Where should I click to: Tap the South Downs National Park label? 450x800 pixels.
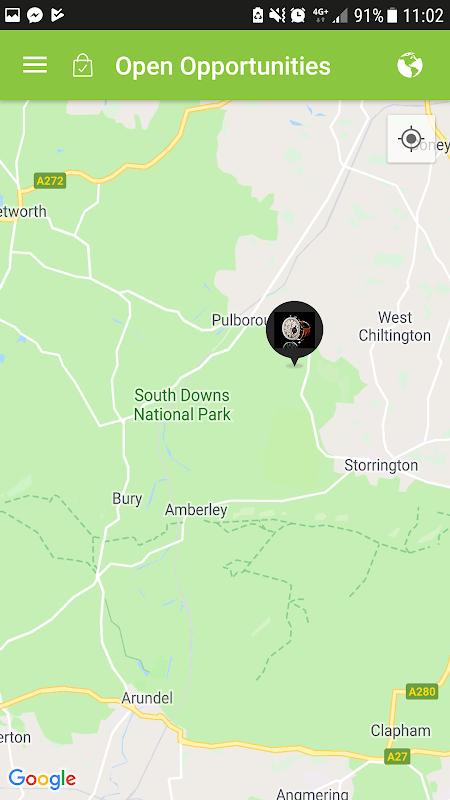point(182,405)
